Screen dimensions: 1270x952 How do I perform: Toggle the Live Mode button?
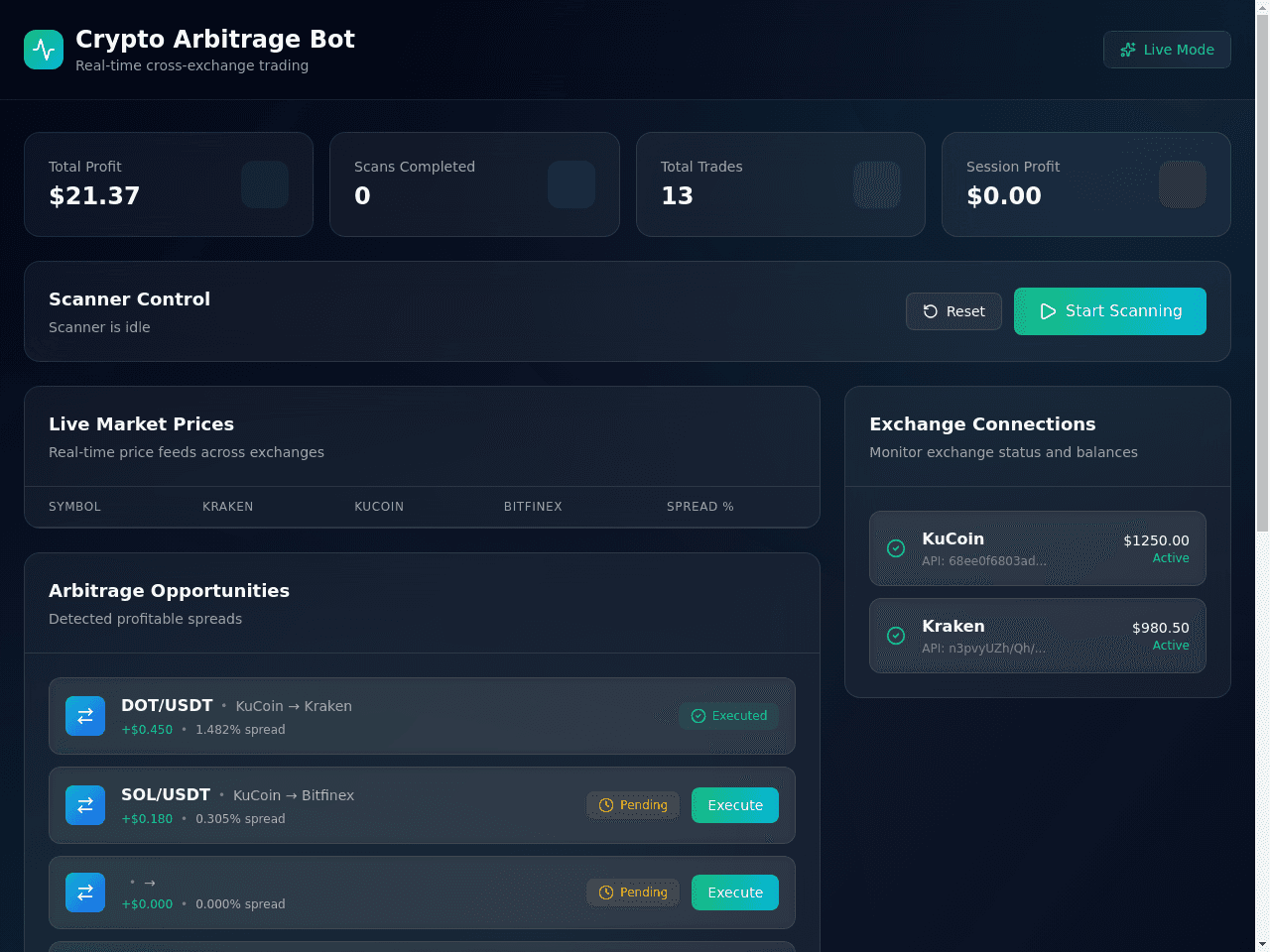1167,50
